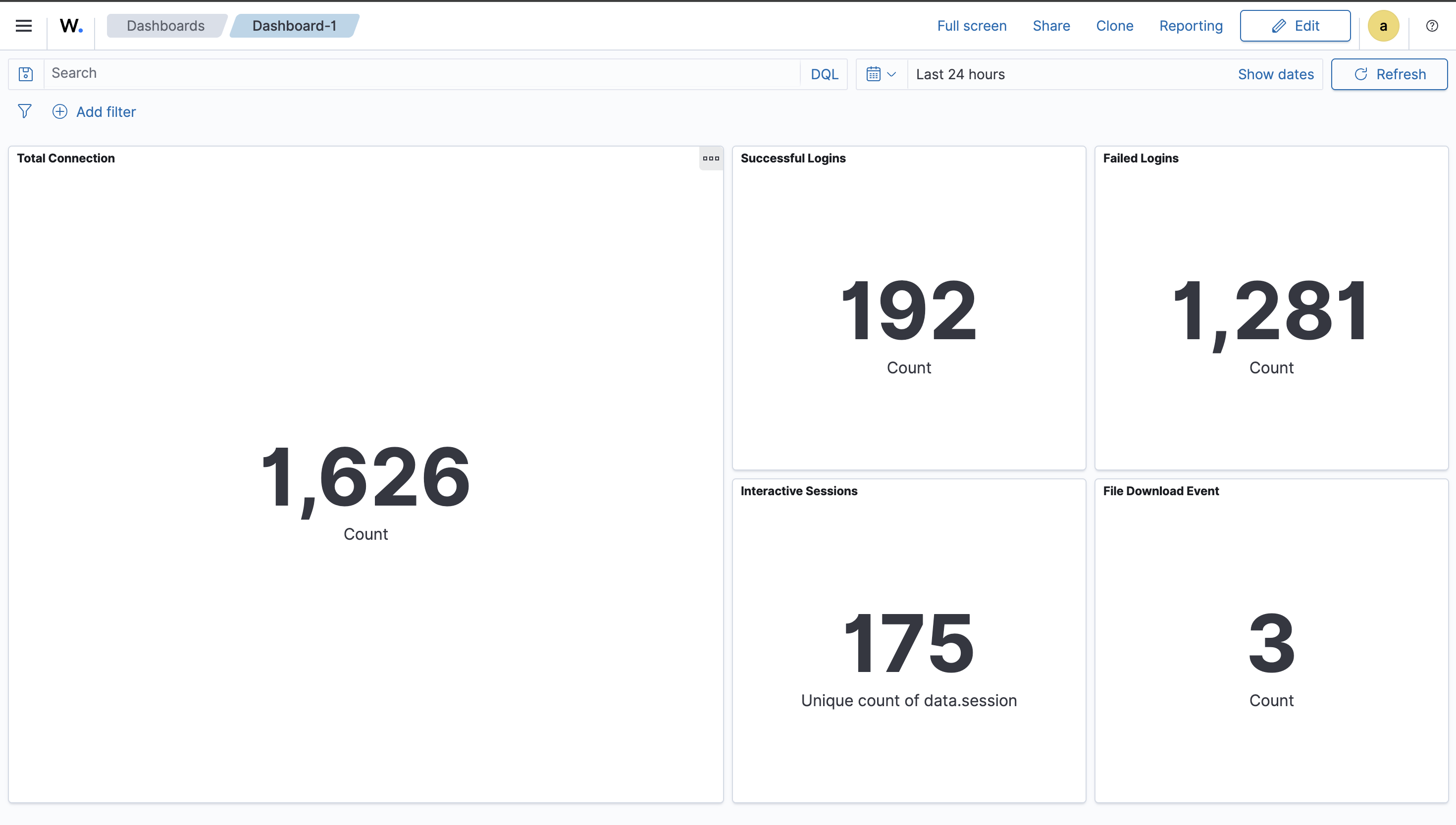The width and height of the screenshot is (1456, 825).
Task: Click the user avatar icon
Action: point(1384,25)
